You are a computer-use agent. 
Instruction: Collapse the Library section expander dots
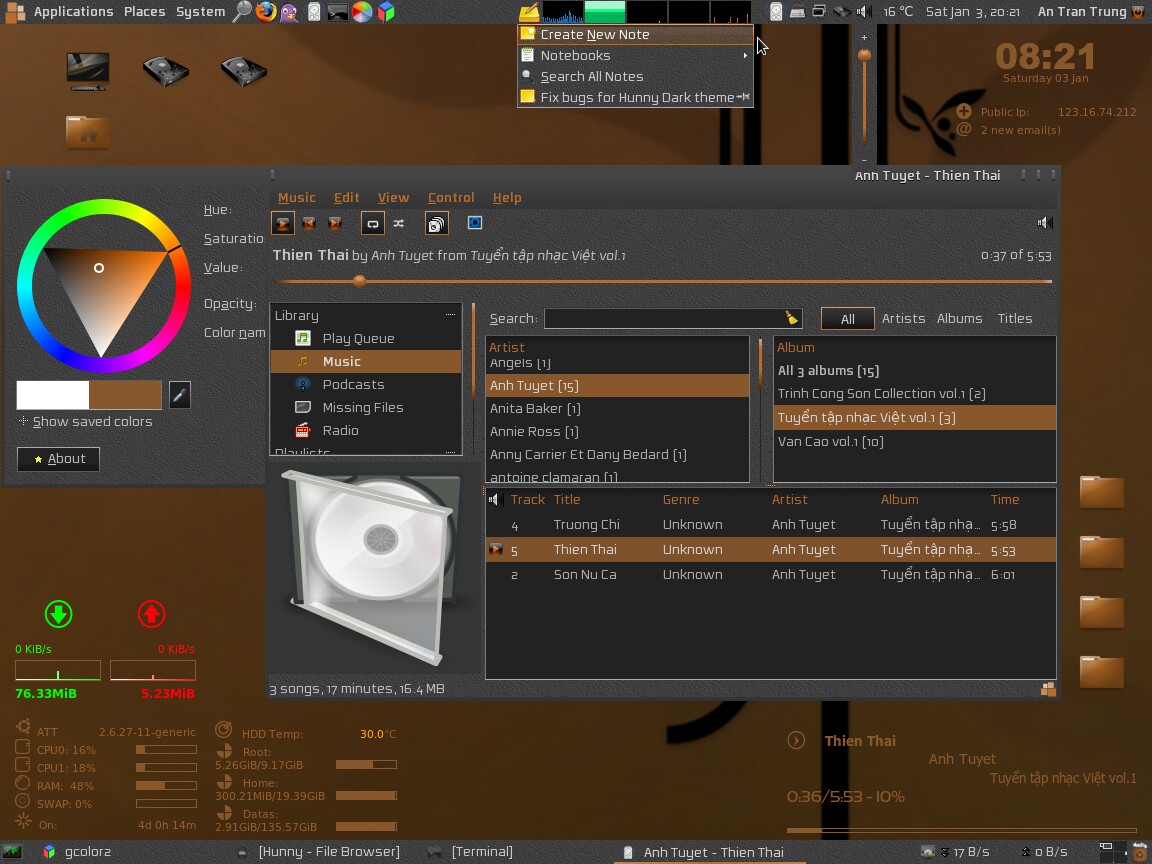point(450,314)
